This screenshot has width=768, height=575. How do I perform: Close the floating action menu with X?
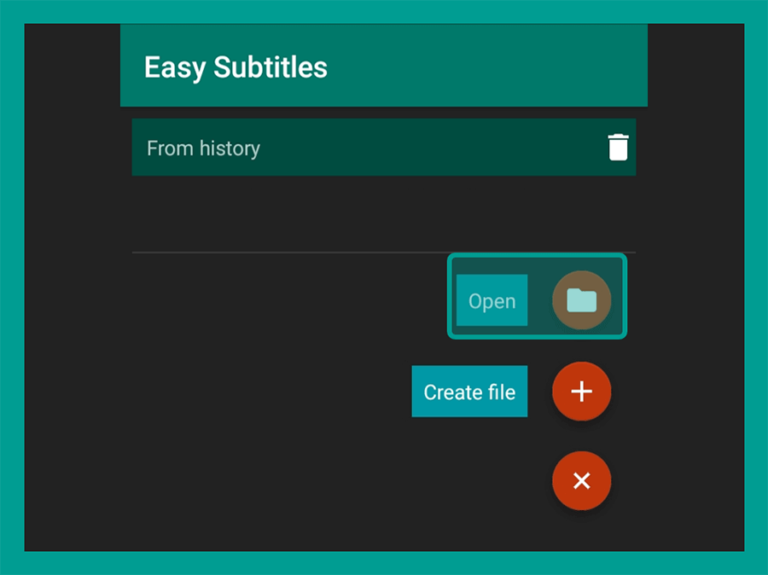tap(581, 480)
